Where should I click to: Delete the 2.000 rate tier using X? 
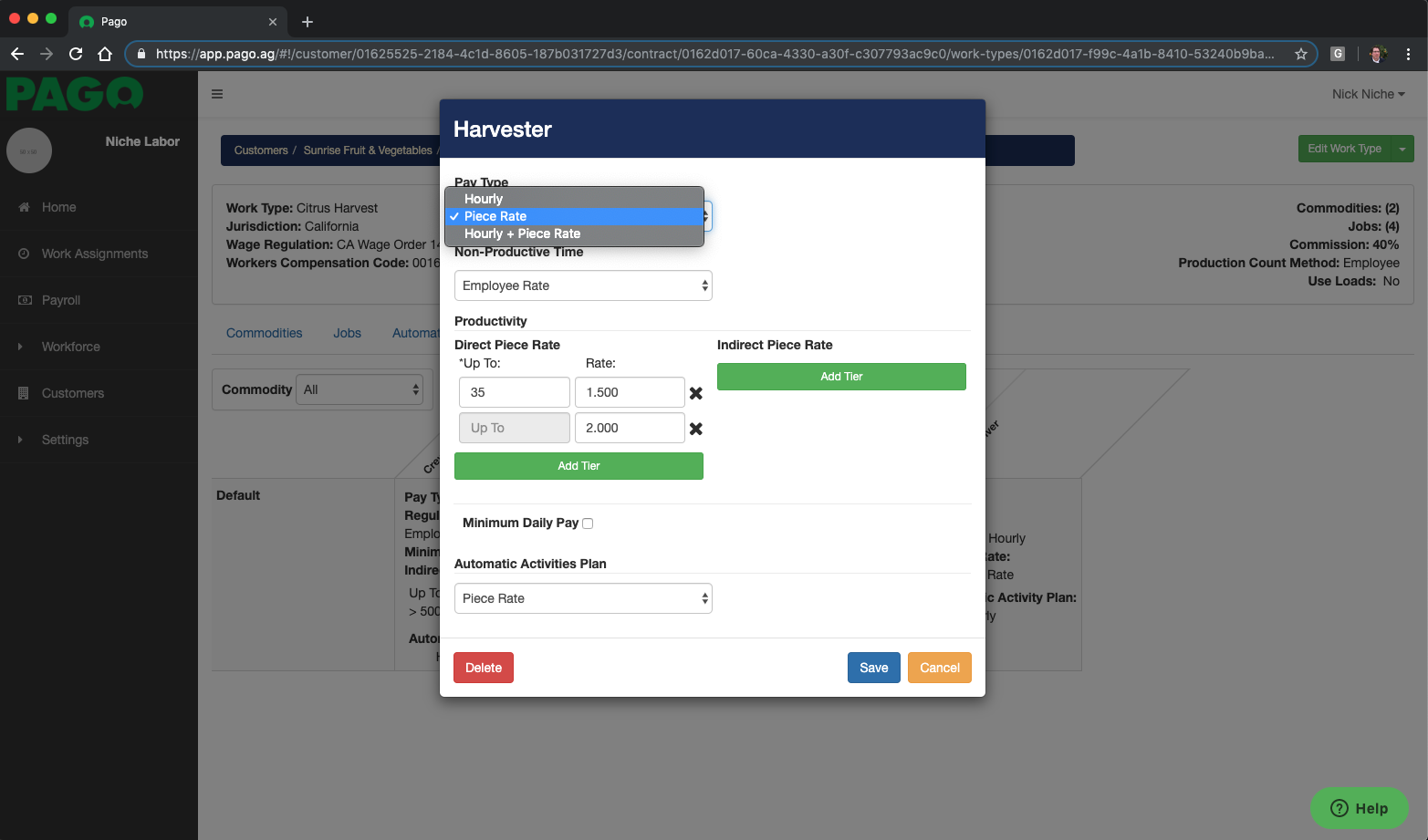pos(696,429)
